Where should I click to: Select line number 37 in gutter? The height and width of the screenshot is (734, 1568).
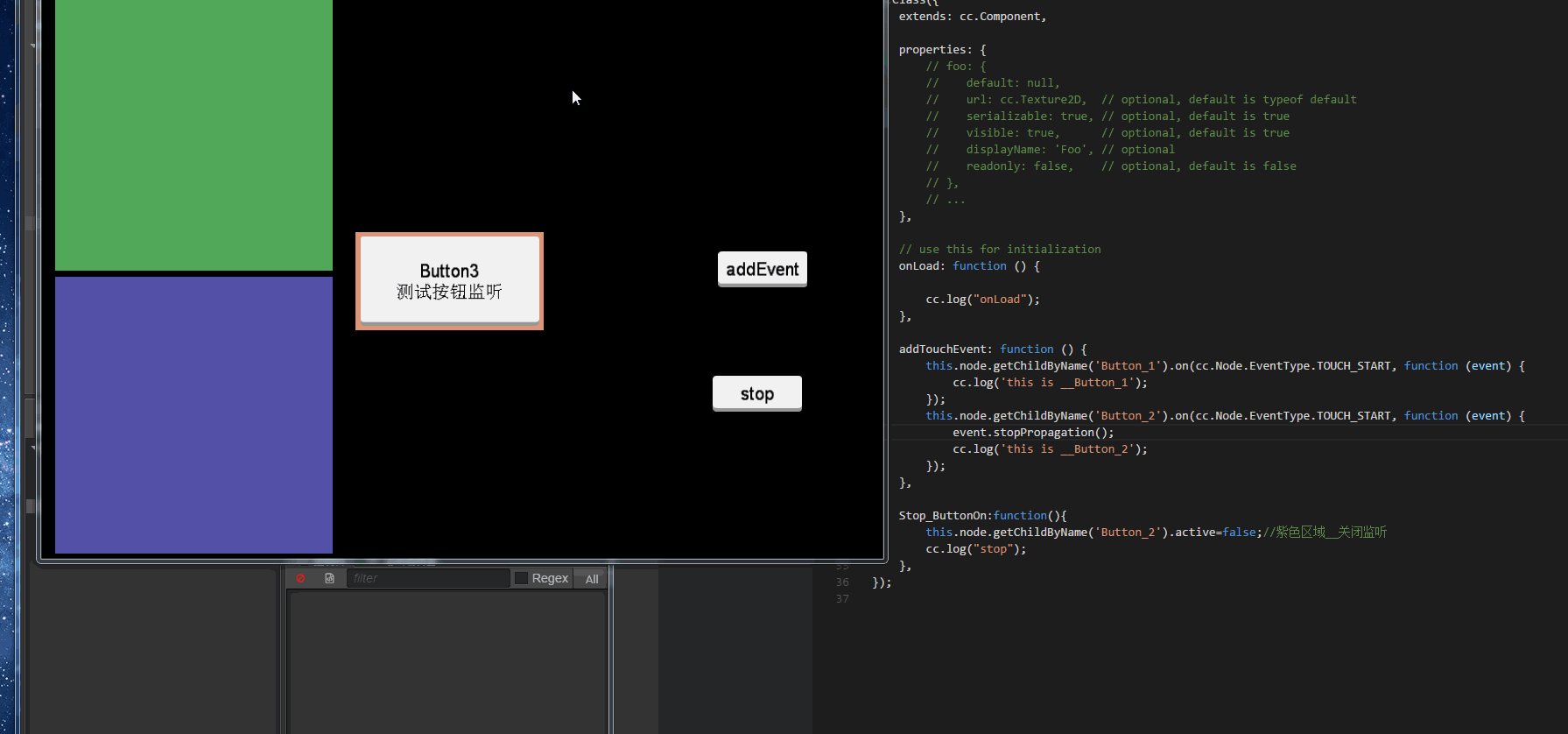click(x=842, y=599)
